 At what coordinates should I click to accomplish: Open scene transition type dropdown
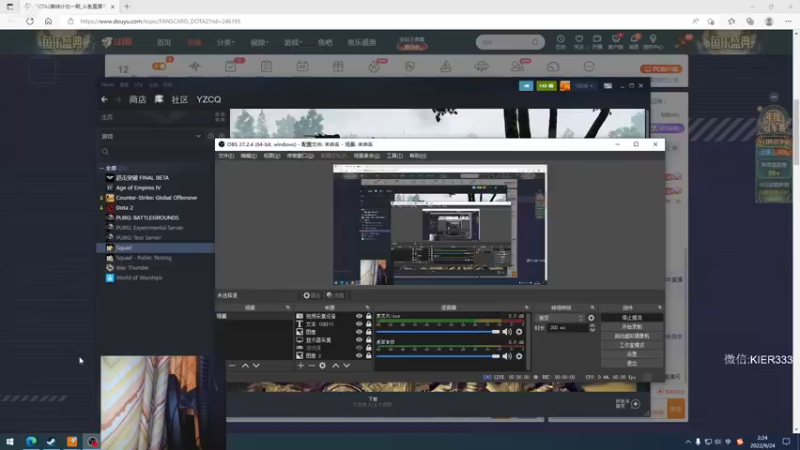560,318
